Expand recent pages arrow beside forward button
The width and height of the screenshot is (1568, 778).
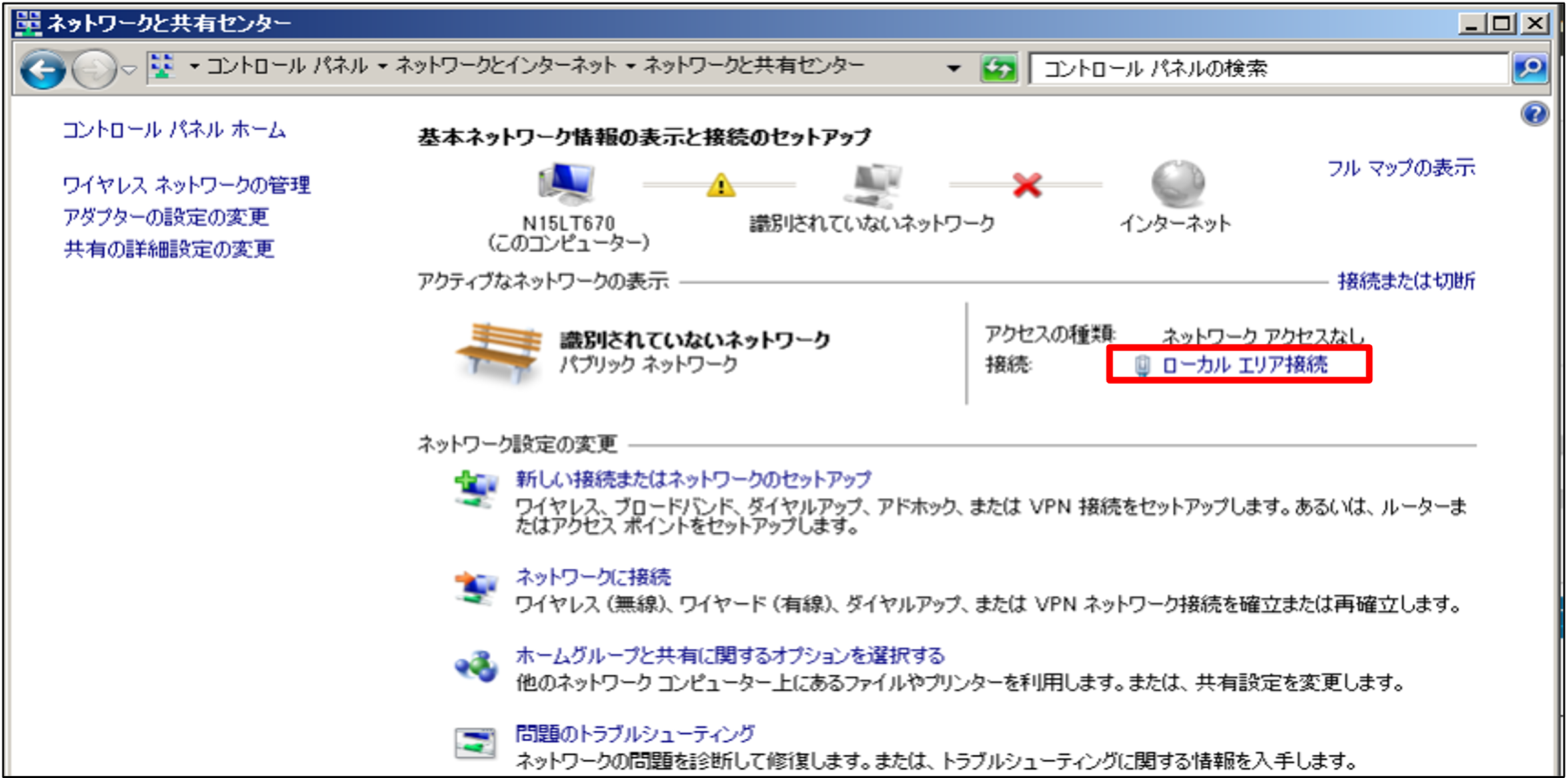[130, 69]
